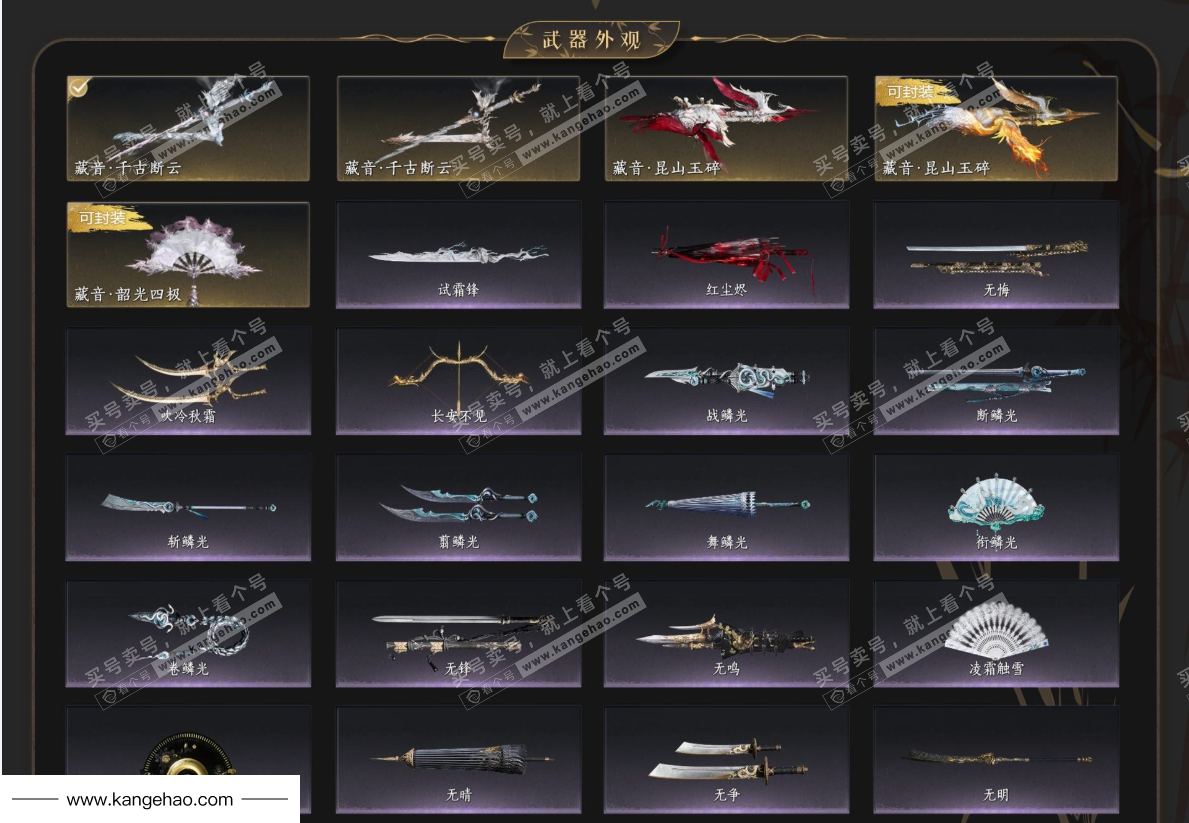
Task: Click 可封装 badge on 藏音·昆山玉碎 phoenix card
Action: tap(909, 92)
